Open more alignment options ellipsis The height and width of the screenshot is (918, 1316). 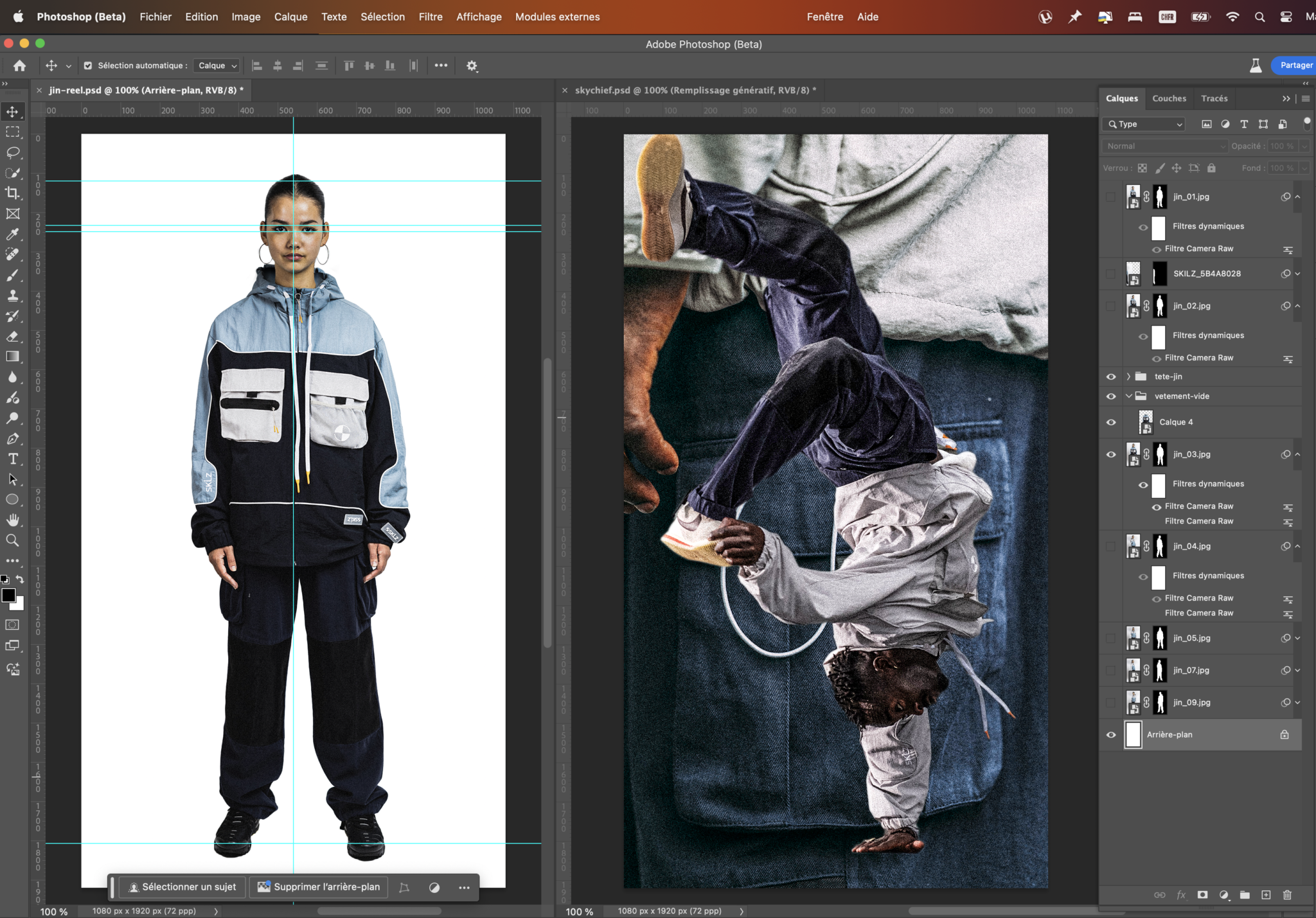tap(441, 66)
